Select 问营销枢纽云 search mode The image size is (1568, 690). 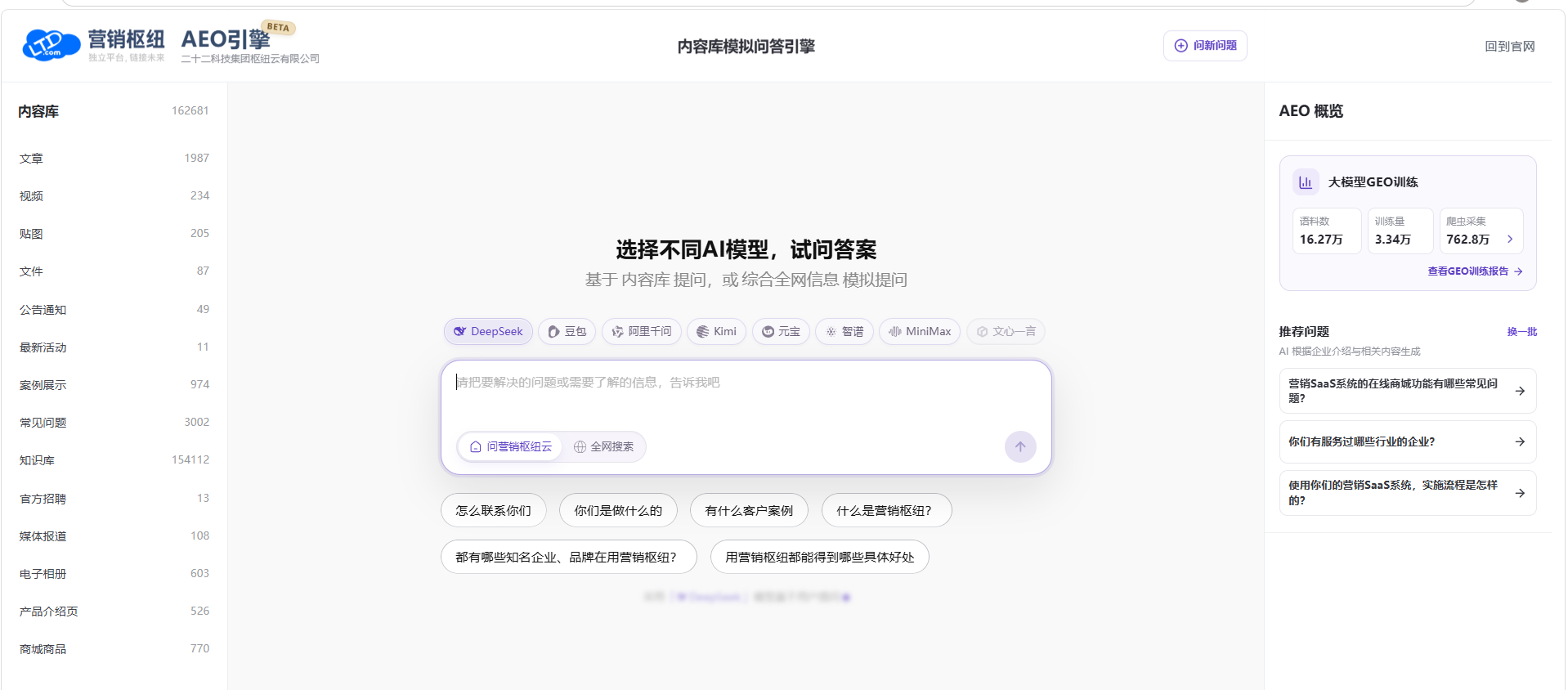pos(511,446)
